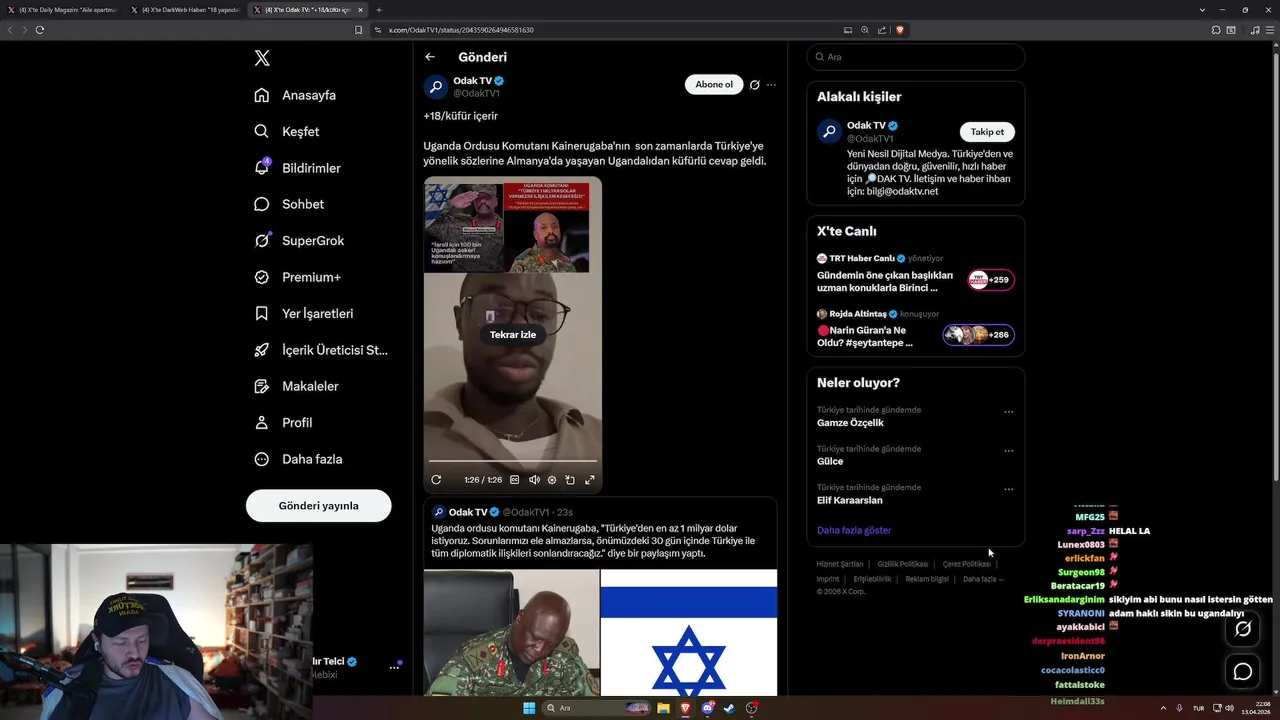
Task: Open Gizlilik Politikası footer link
Action: coord(903,564)
